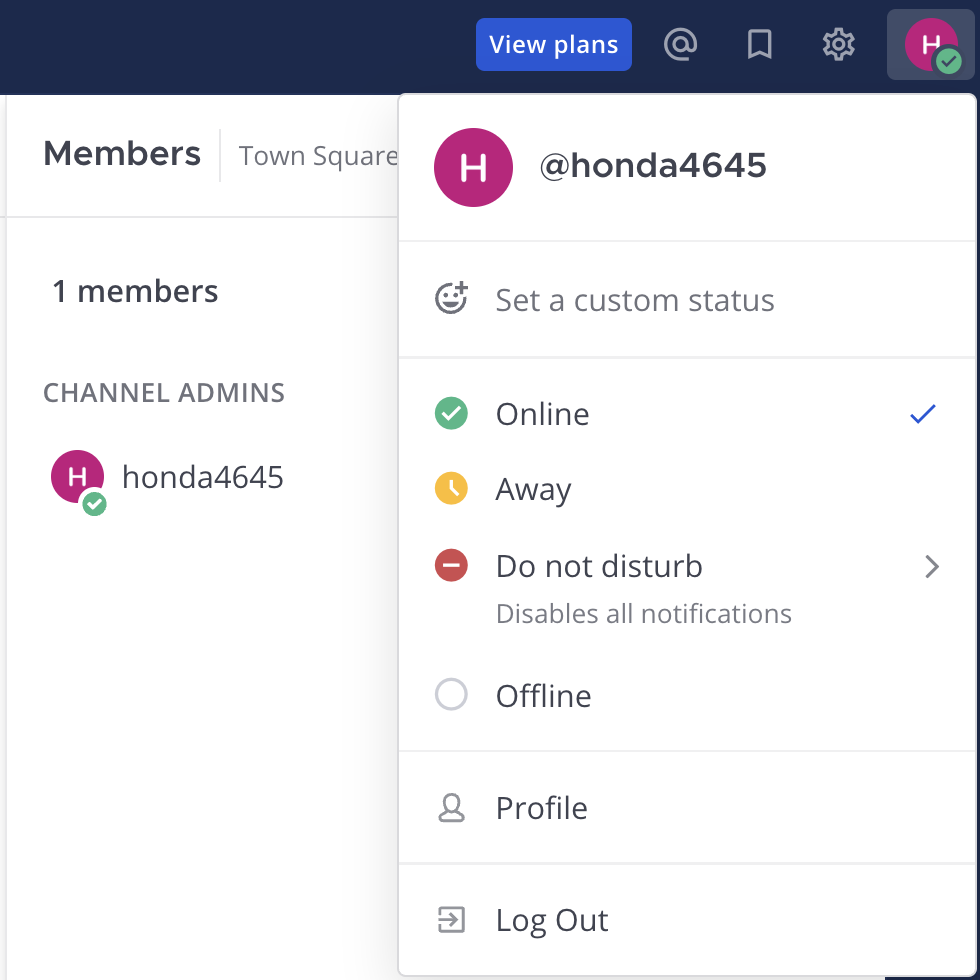980x980 pixels.
Task: Expand Do not disturb options via the chevron
Action: 932,566
